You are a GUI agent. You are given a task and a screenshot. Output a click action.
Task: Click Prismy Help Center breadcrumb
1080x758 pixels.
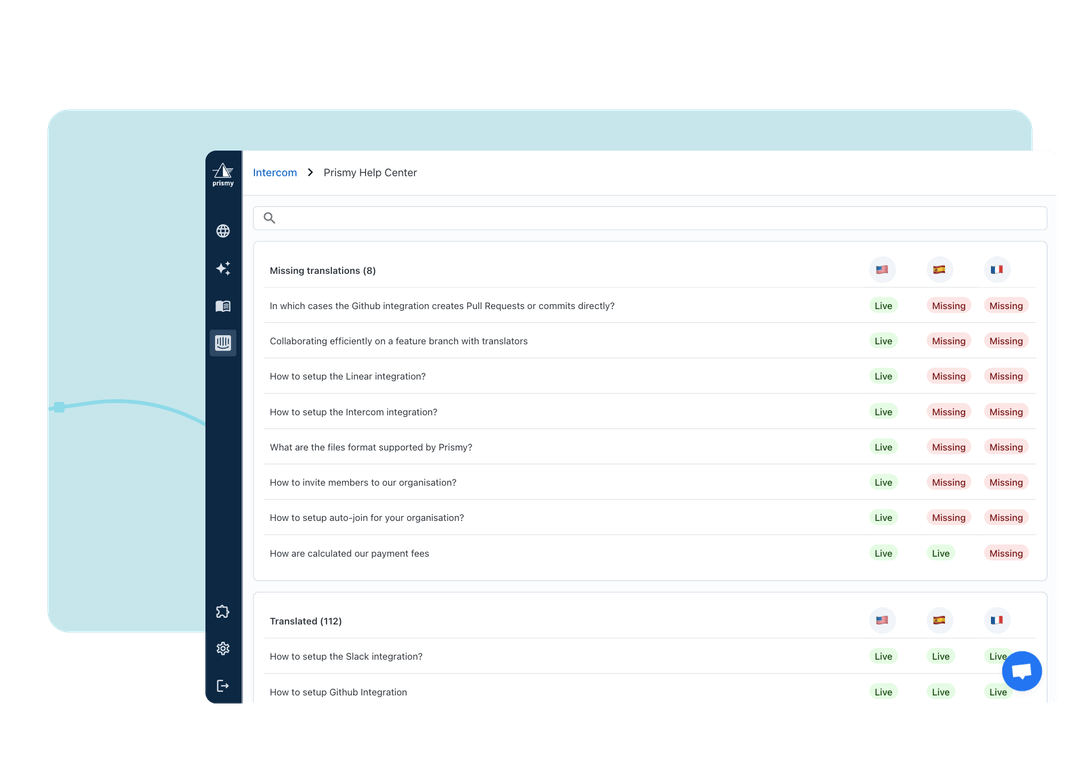tap(370, 173)
